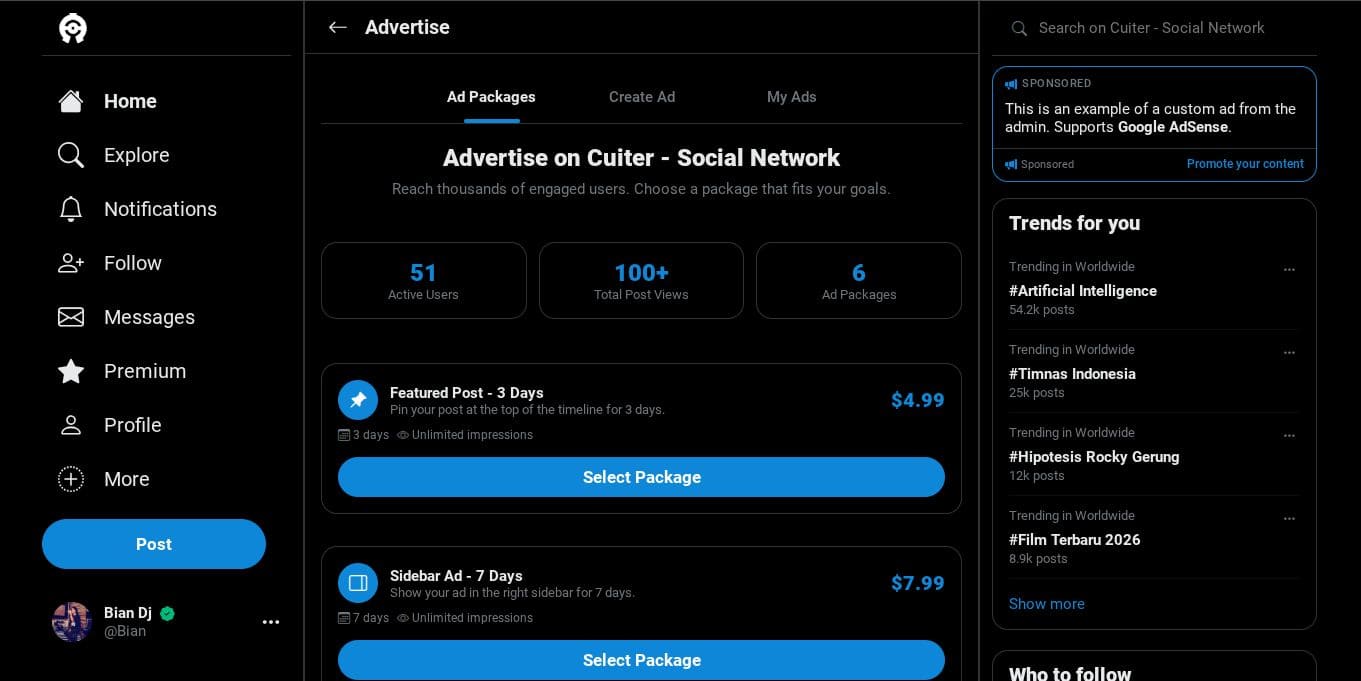Switch to the My Ads tab
This screenshot has width=1361, height=681.
pos(791,97)
